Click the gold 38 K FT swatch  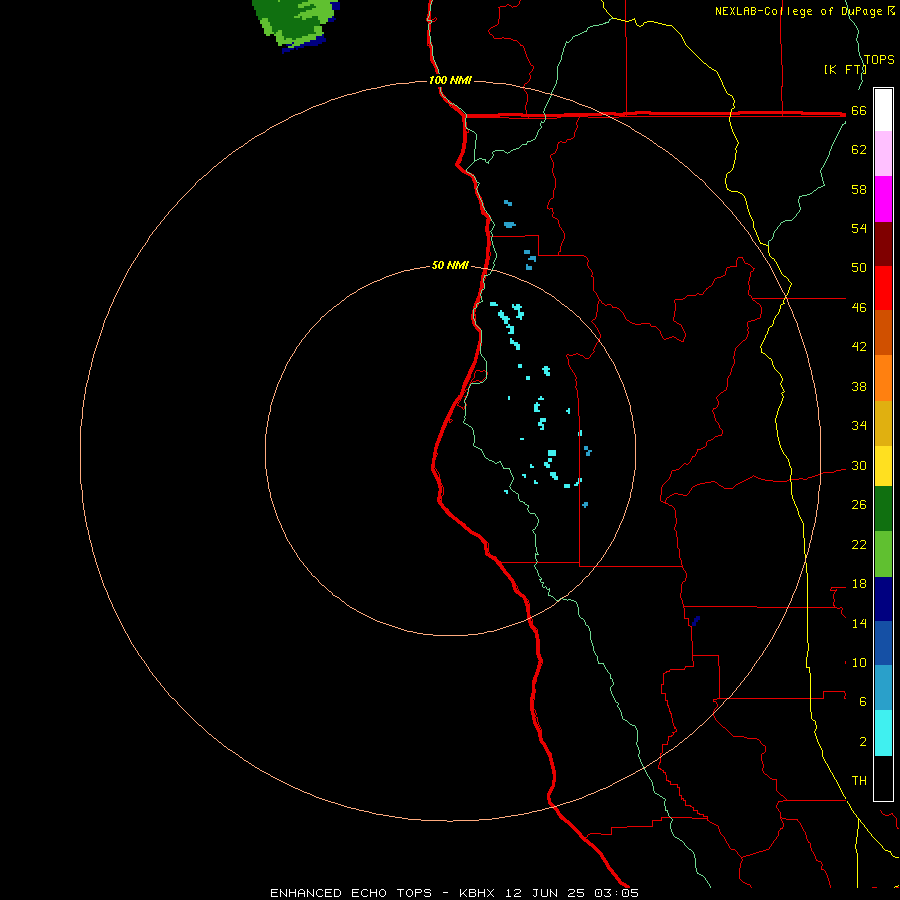pyautogui.click(x=883, y=423)
